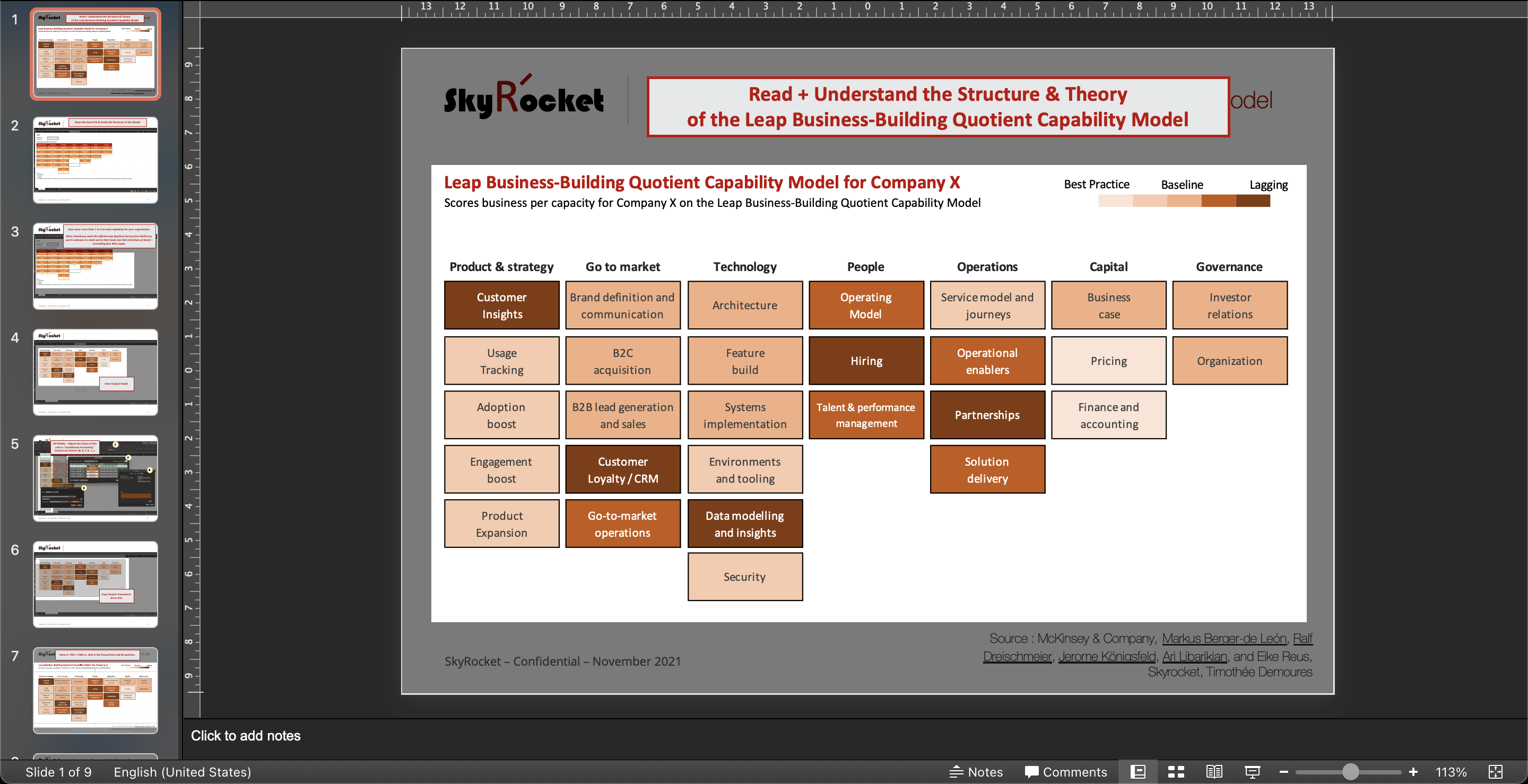Click the 'Pricing' box
This screenshot has height=784, width=1528.
(x=1109, y=361)
